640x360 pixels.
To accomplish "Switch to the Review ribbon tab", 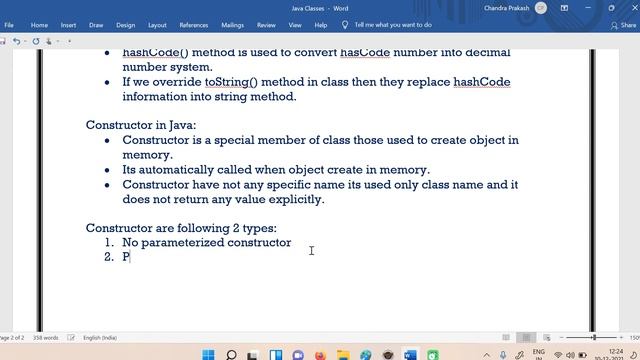I will point(266,25).
